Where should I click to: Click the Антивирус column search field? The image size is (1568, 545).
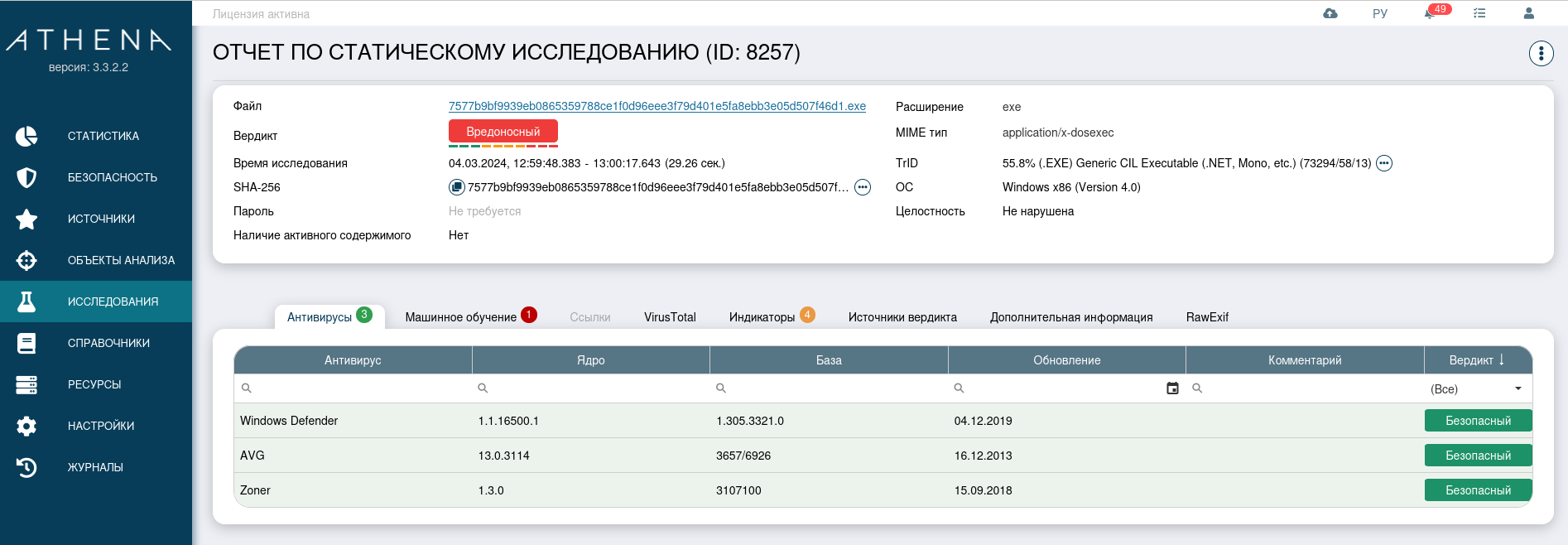tap(356, 388)
